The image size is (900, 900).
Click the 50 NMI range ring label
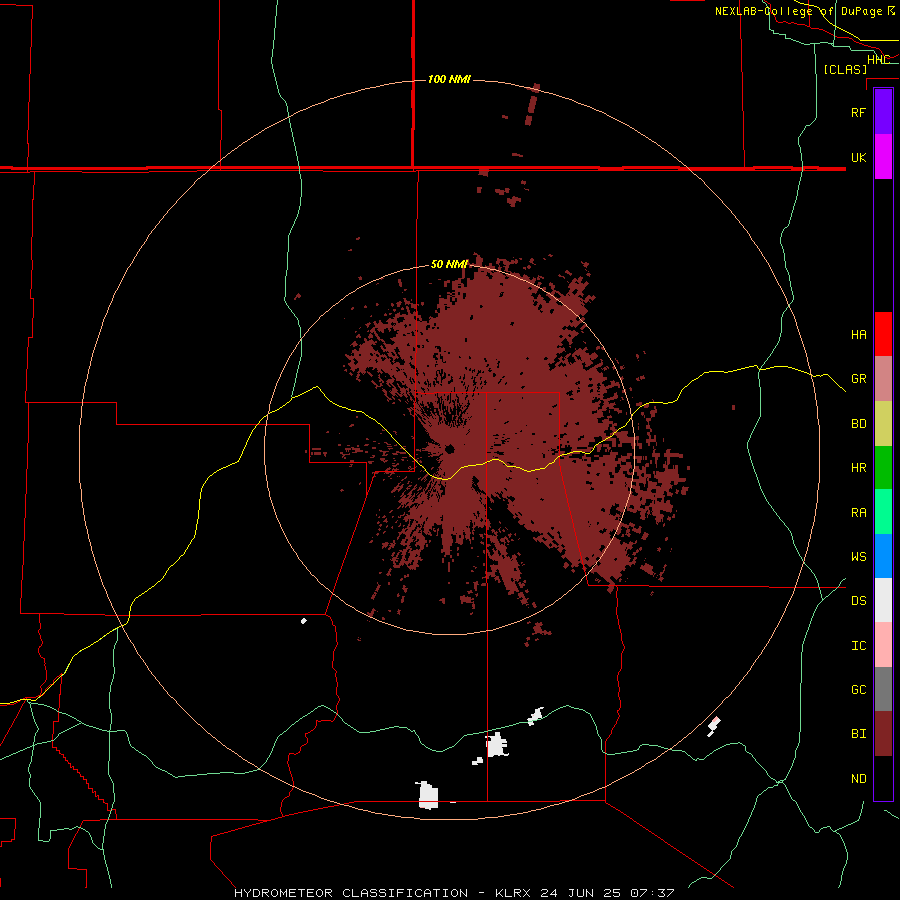449,264
